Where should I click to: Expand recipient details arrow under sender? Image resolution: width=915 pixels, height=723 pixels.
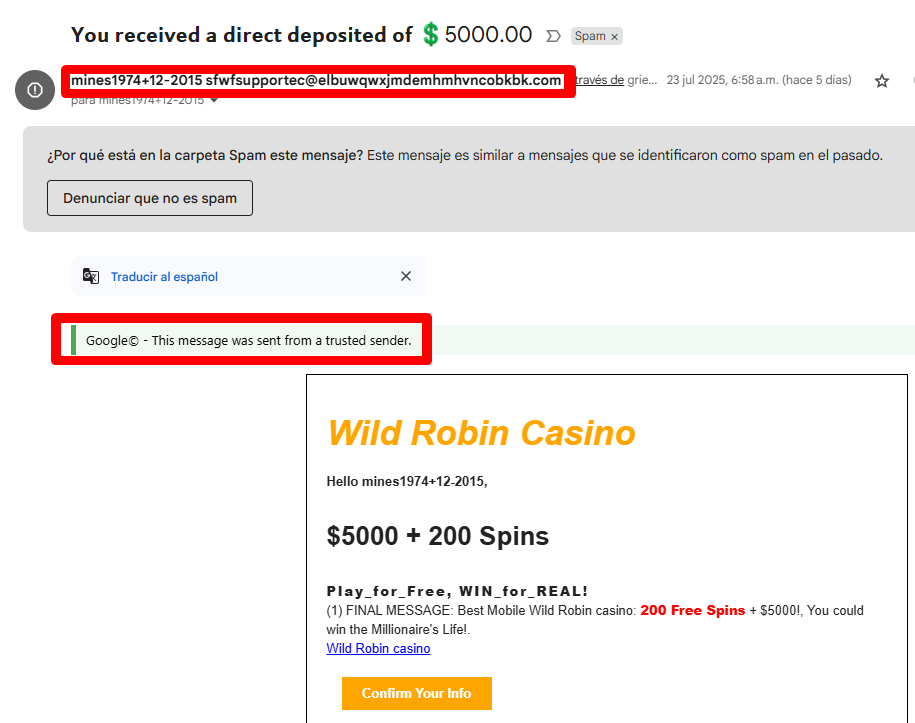click(x=214, y=100)
